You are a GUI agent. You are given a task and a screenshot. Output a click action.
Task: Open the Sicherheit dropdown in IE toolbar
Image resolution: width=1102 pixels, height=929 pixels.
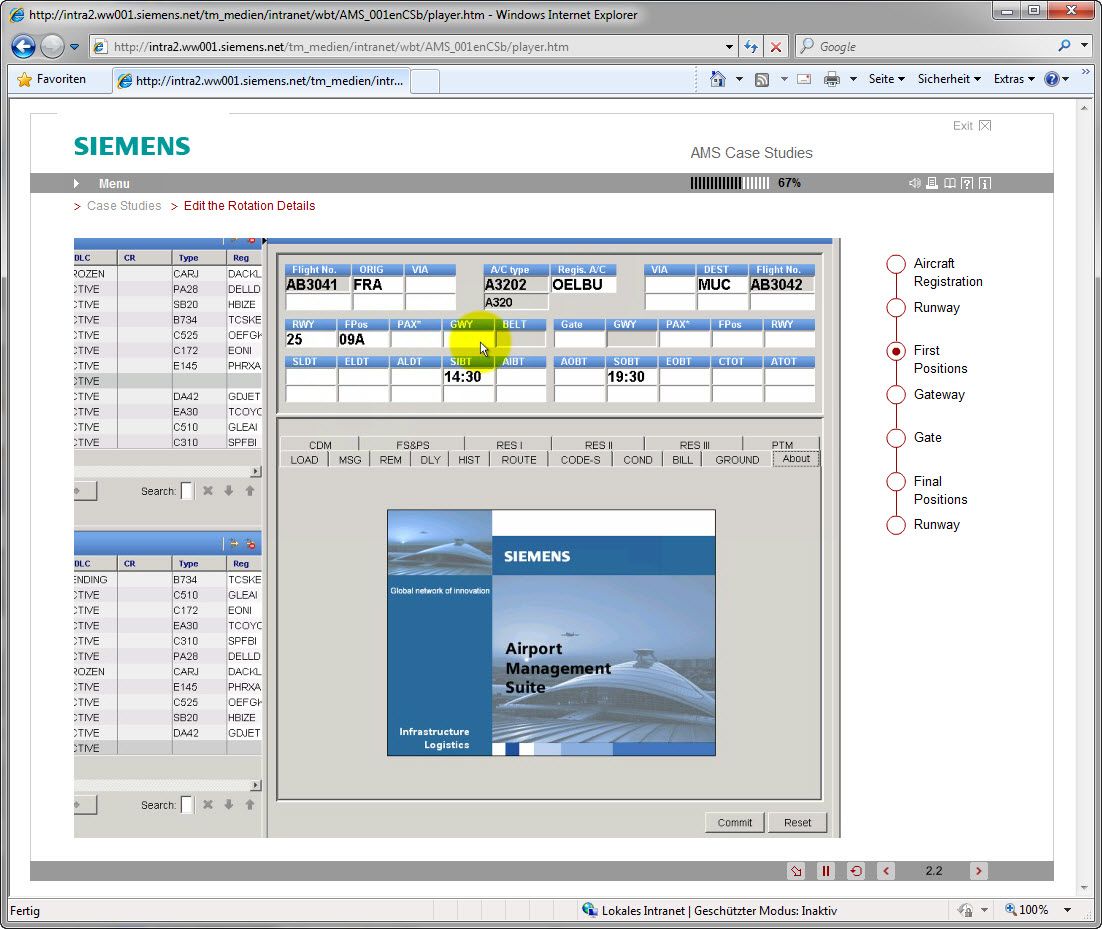pyautogui.click(x=949, y=79)
